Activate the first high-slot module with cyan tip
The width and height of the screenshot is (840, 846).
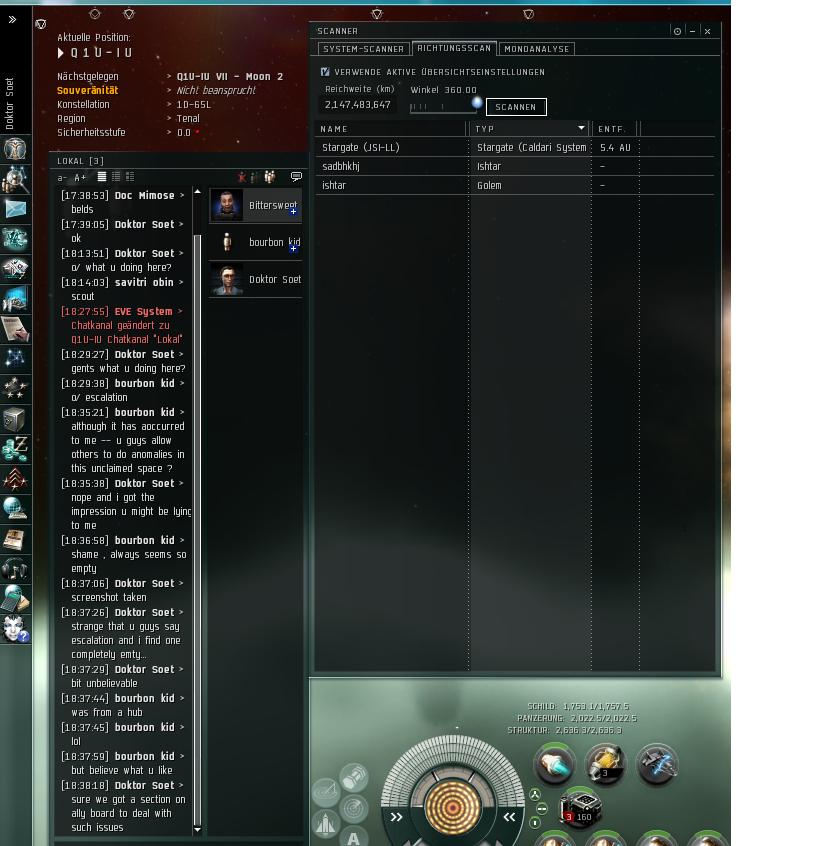click(x=554, y=765)
